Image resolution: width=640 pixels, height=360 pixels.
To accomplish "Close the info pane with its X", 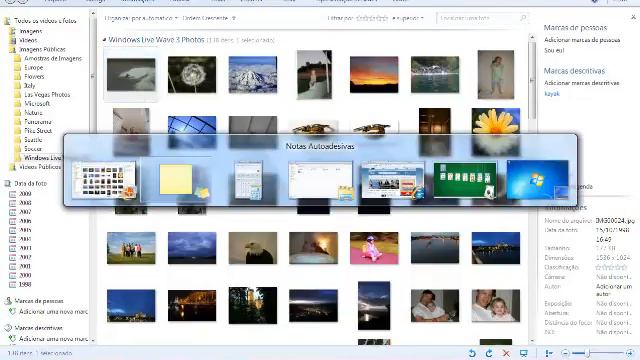I will 633,17.
